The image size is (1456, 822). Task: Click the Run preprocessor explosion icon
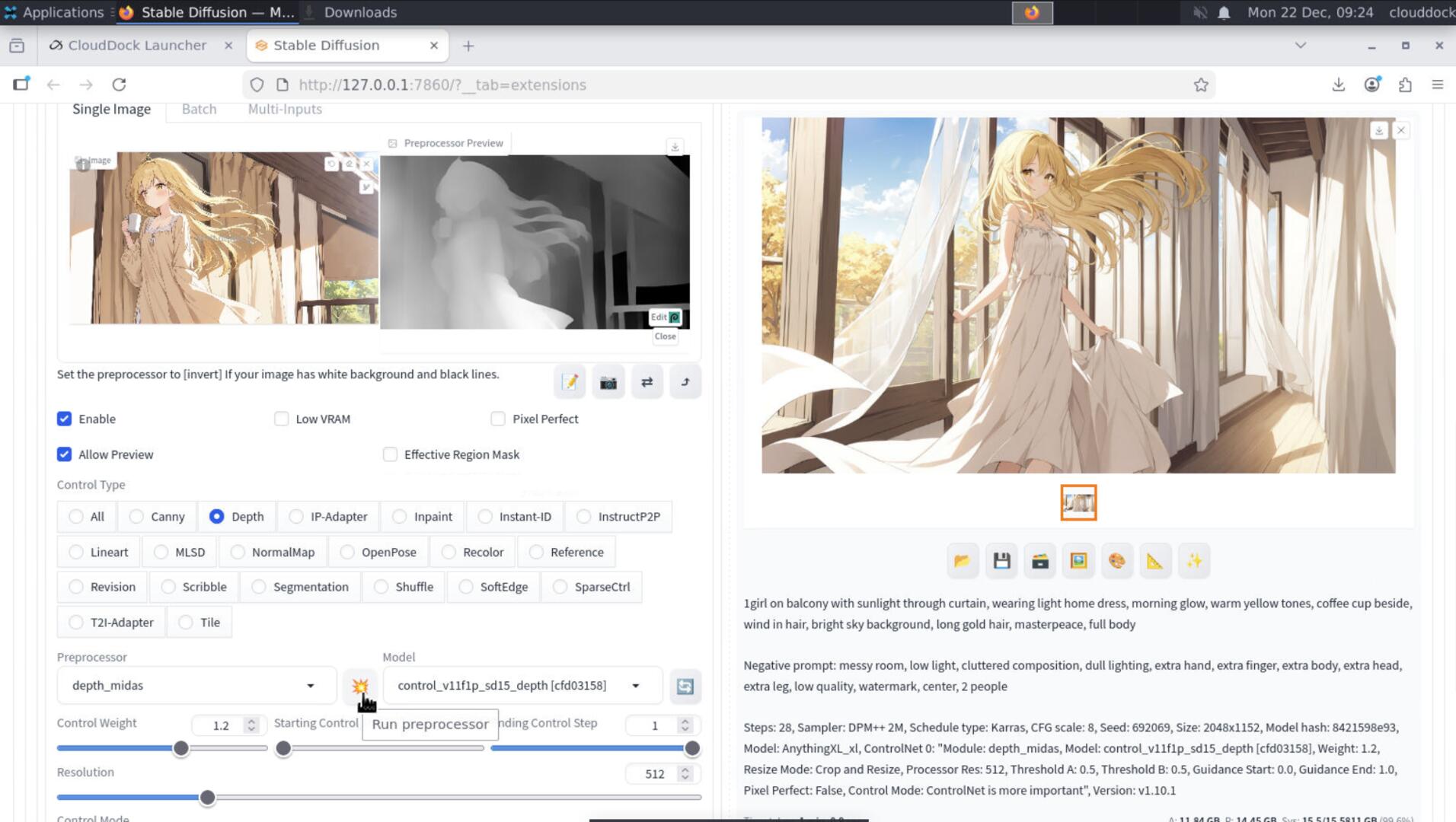pos(359,686)
